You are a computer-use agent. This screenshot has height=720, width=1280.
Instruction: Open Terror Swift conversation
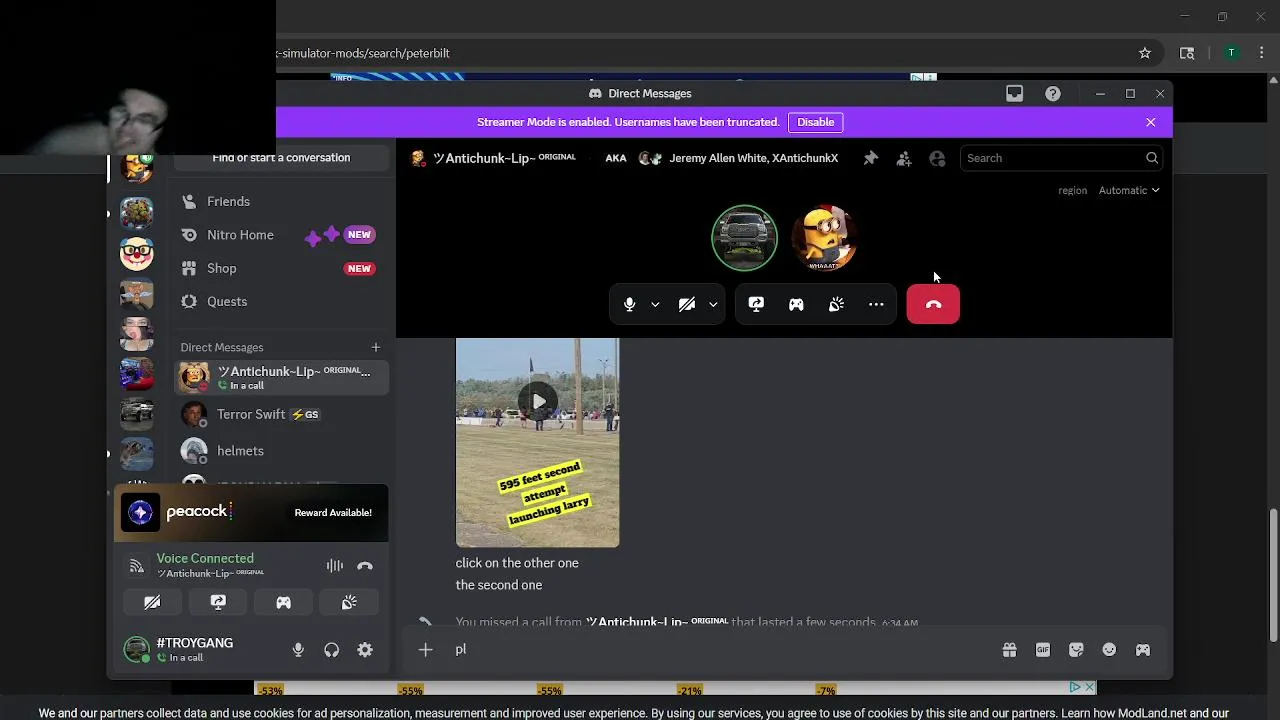pyautogui.click(x=281, y=414)
